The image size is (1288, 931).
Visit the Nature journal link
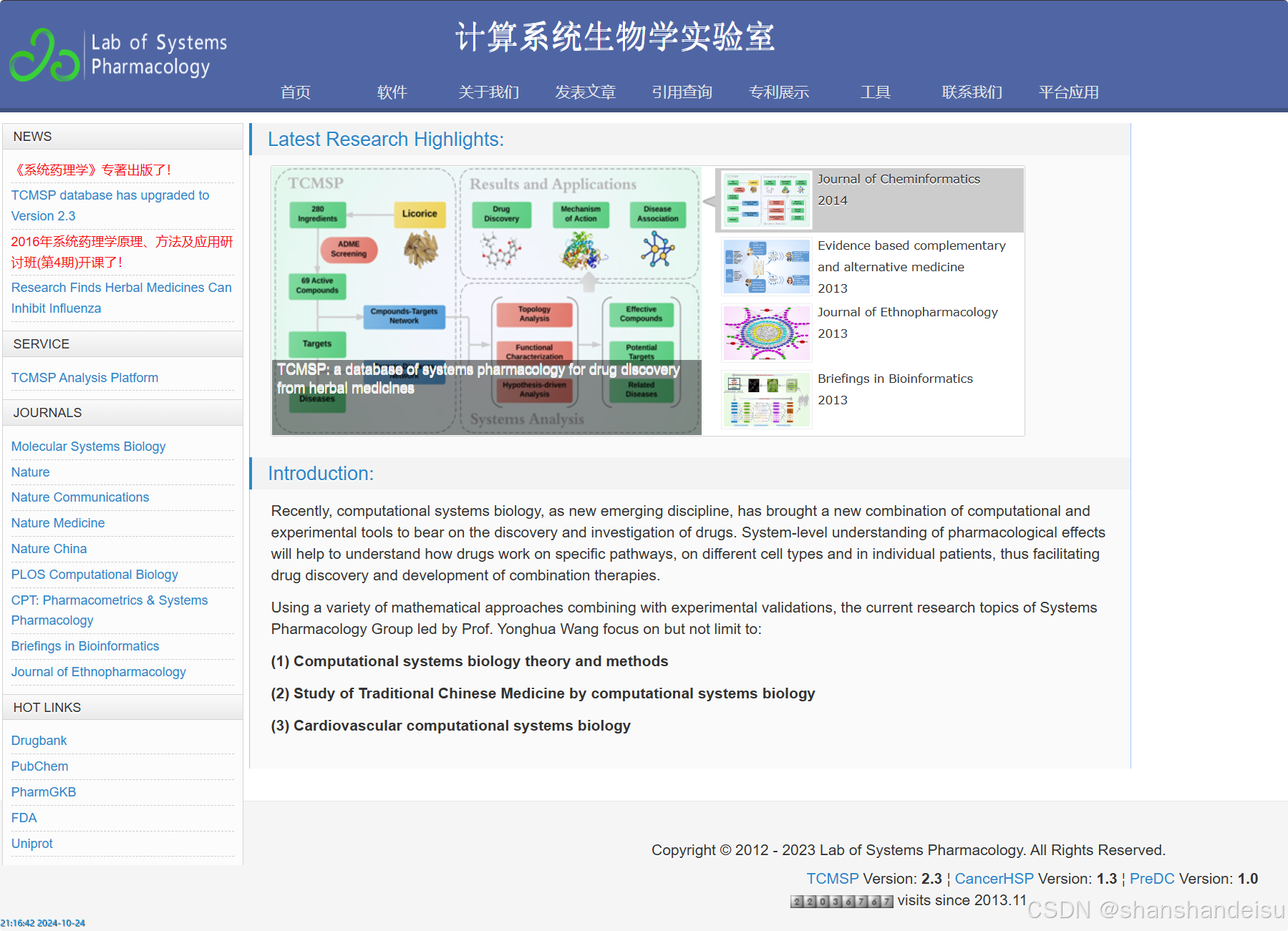click(30, 472)
